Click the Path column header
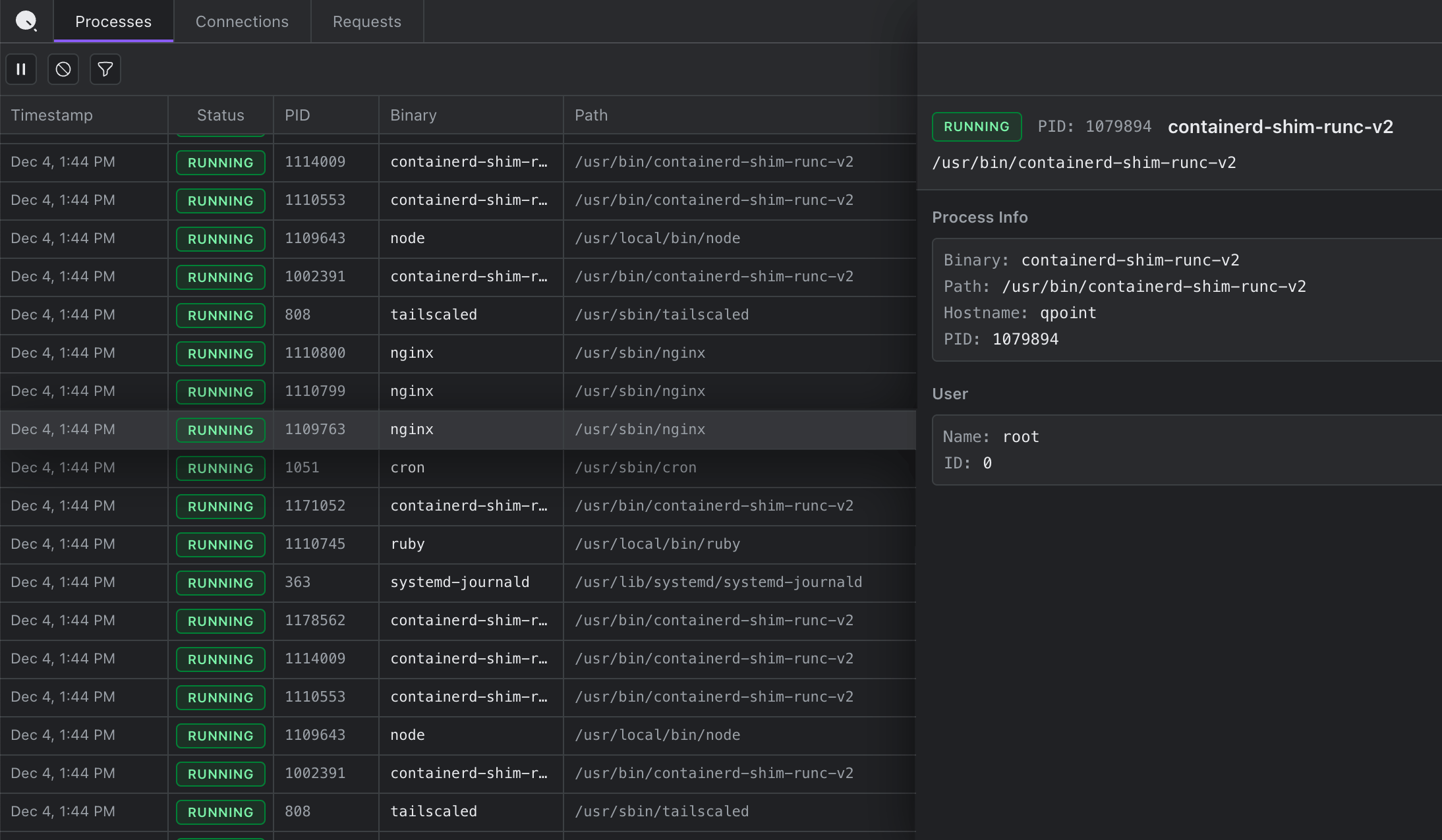This screenshot has width=1442, height=840. tap(591, 115)
